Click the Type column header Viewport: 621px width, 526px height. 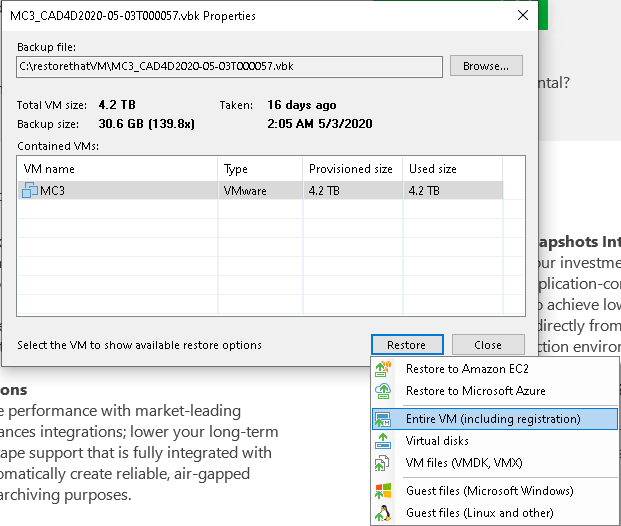(260, 169)
